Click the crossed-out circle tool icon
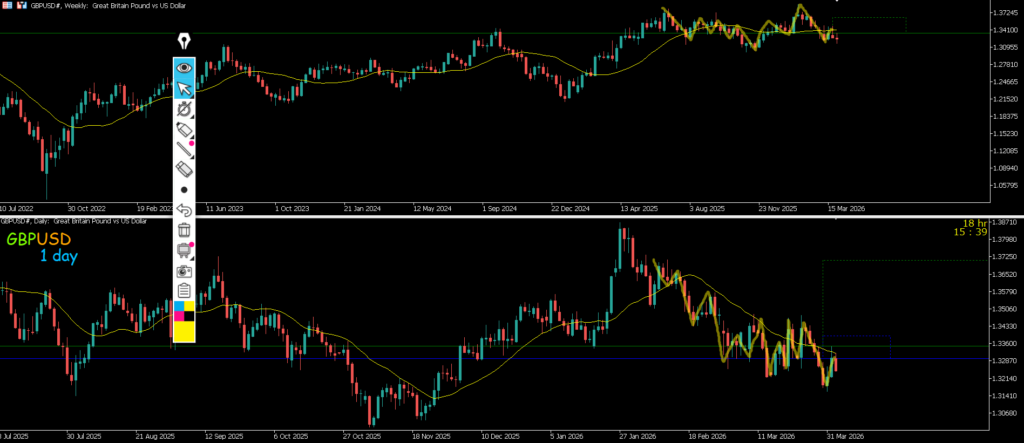The width and height of the screenshot is (1024, 443). point(184,108)
